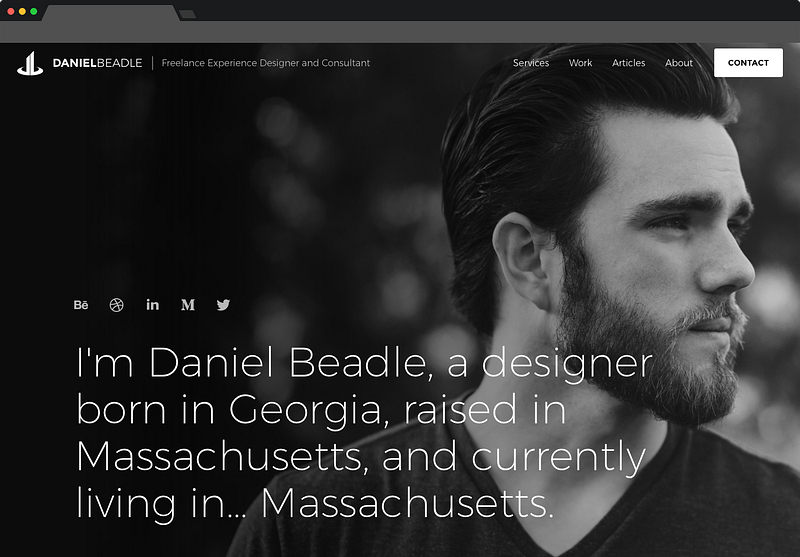Go to the Services menu item
The image size is (800, 557).
531,63
